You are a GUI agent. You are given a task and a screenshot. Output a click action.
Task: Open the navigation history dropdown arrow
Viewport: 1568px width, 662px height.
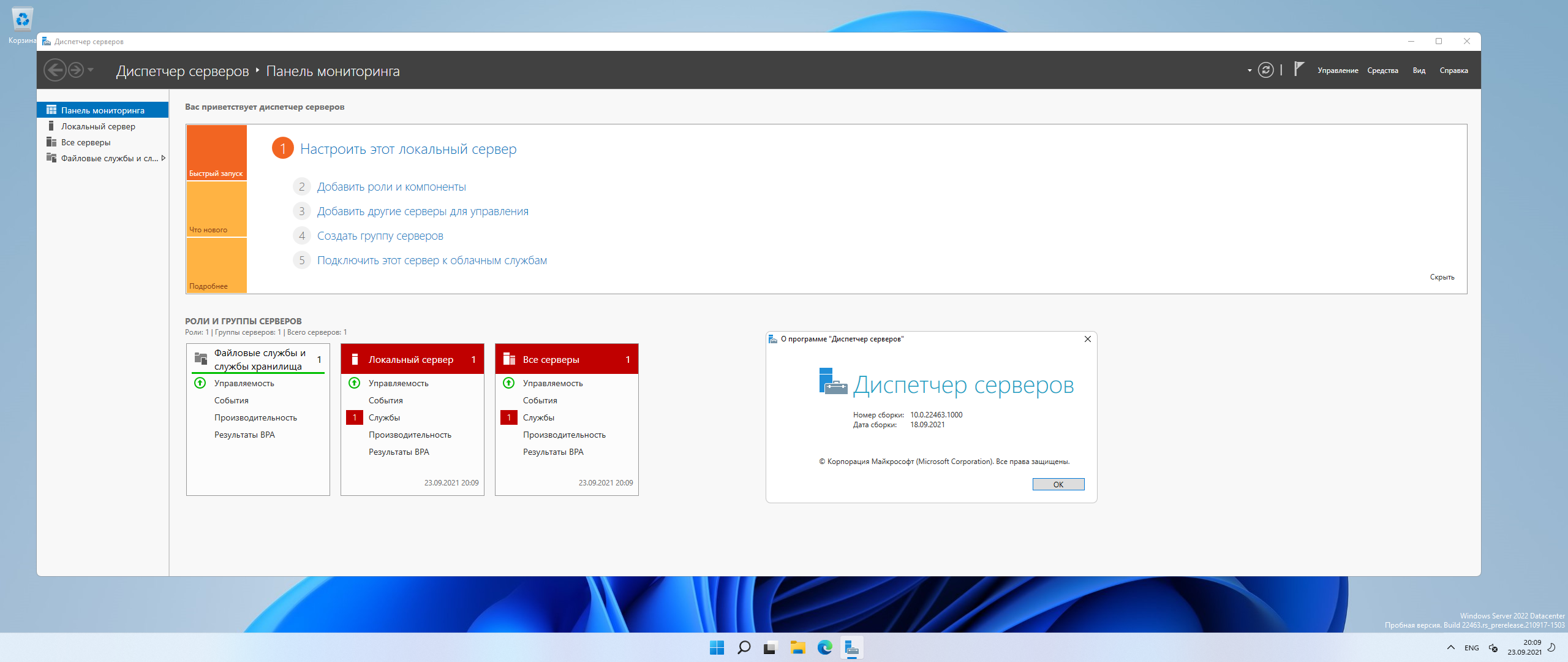(x=91, y=70)
